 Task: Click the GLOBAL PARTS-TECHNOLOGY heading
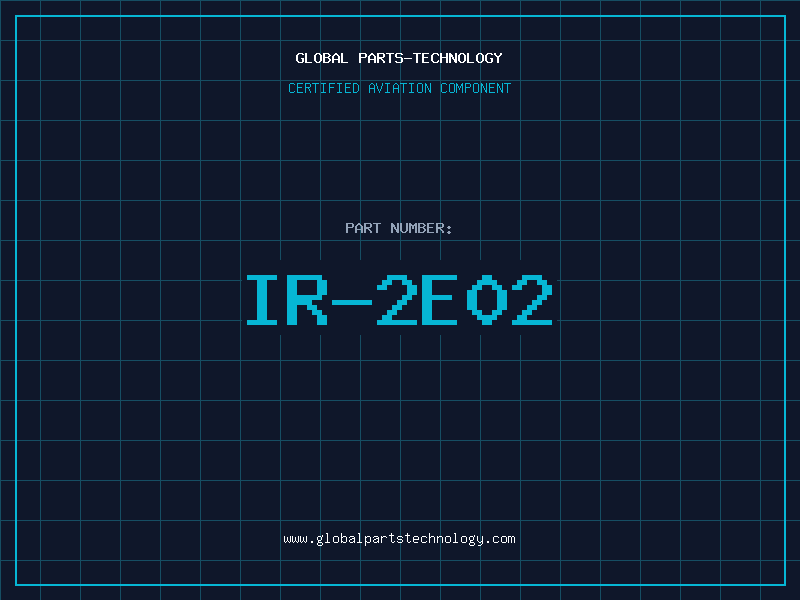click(399, 58)
